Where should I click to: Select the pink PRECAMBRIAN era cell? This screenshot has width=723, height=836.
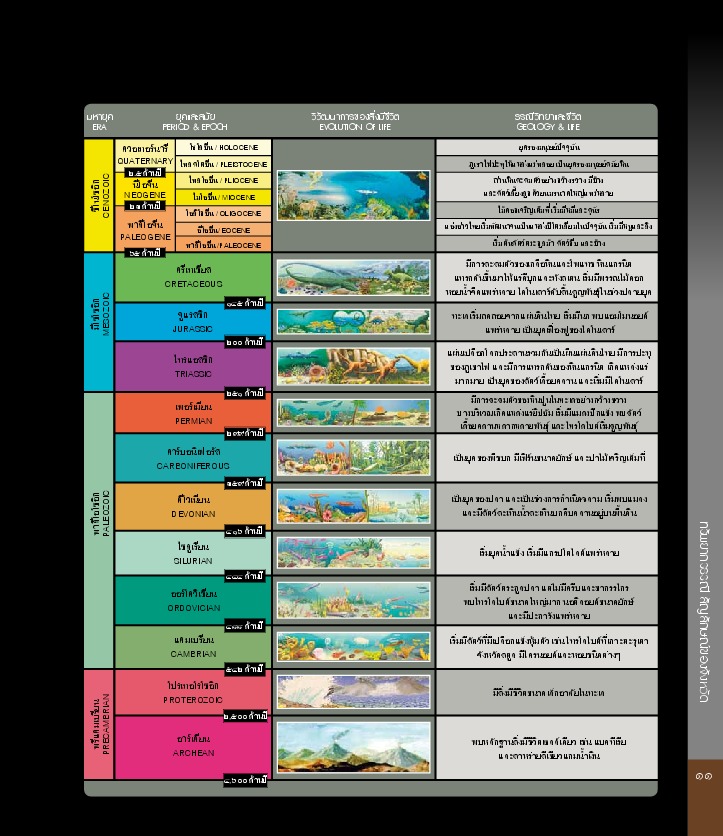click(x=99, y=725)
